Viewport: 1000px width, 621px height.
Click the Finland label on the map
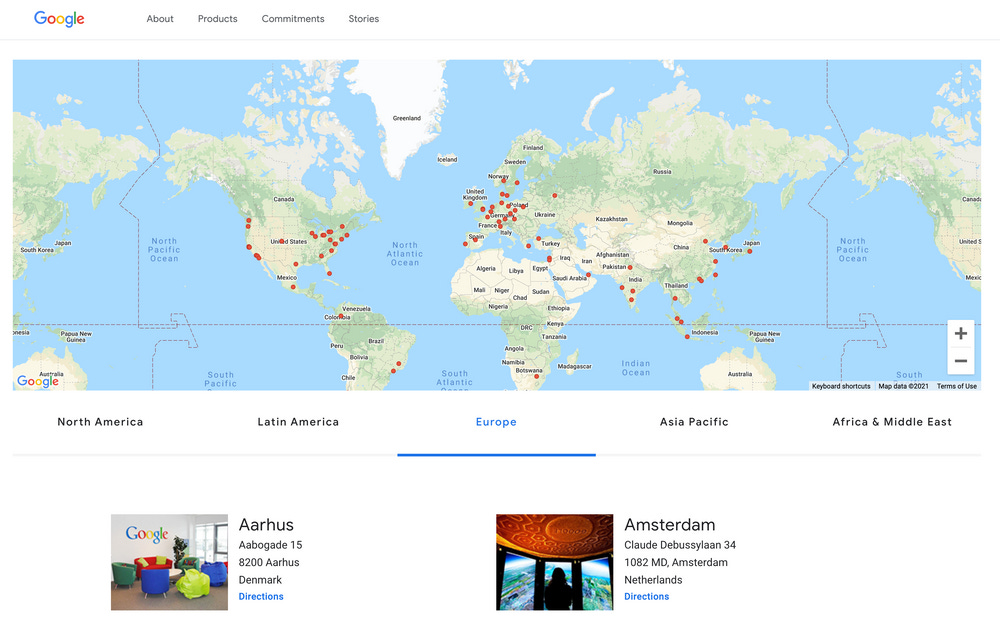coord(533,147)
